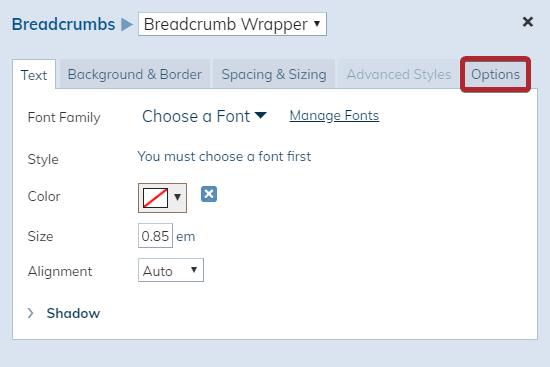Click the Shadow section label
This screenshot has width=550, height=367.
click(x=73, y=313)
